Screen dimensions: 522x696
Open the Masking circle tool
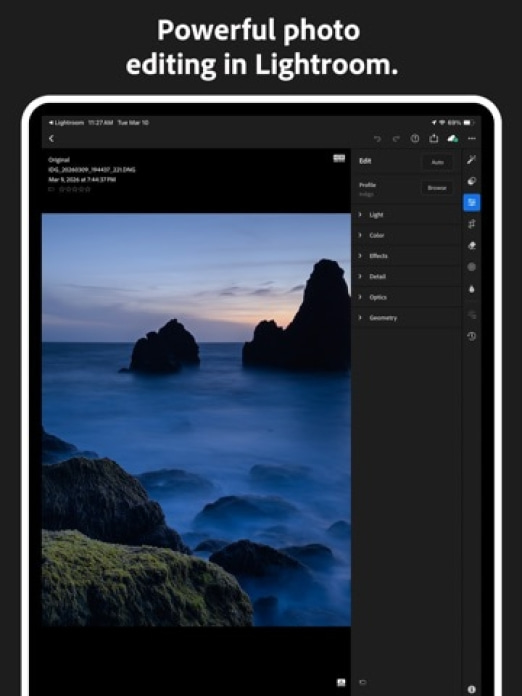pos(471,267)
